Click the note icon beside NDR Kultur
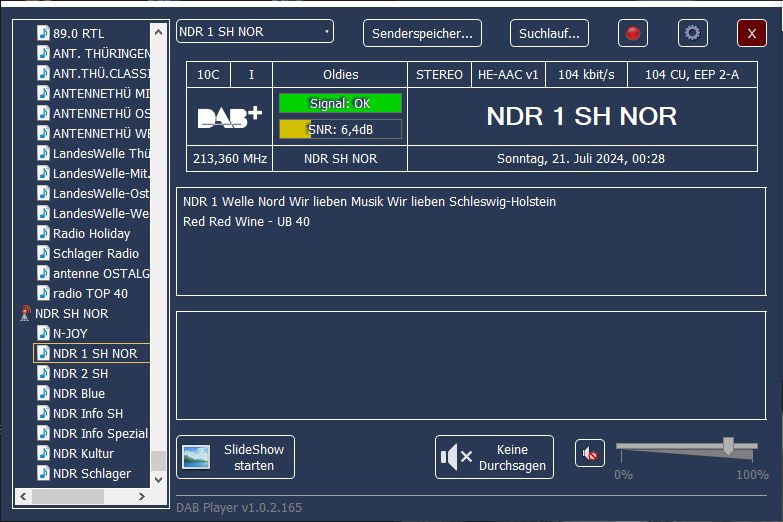783x522 pixels. (43, 453)
